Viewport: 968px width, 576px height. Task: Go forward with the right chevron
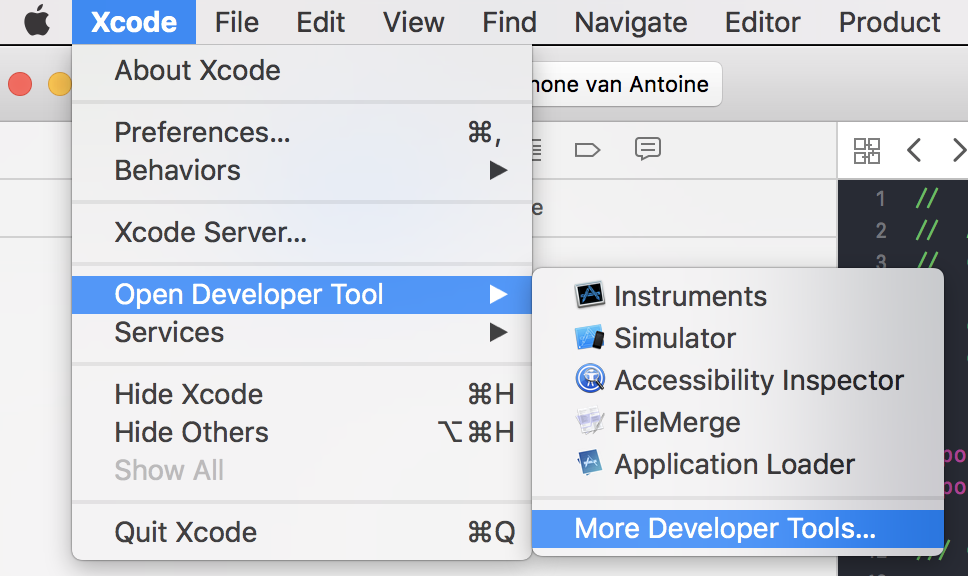[959, 151]
